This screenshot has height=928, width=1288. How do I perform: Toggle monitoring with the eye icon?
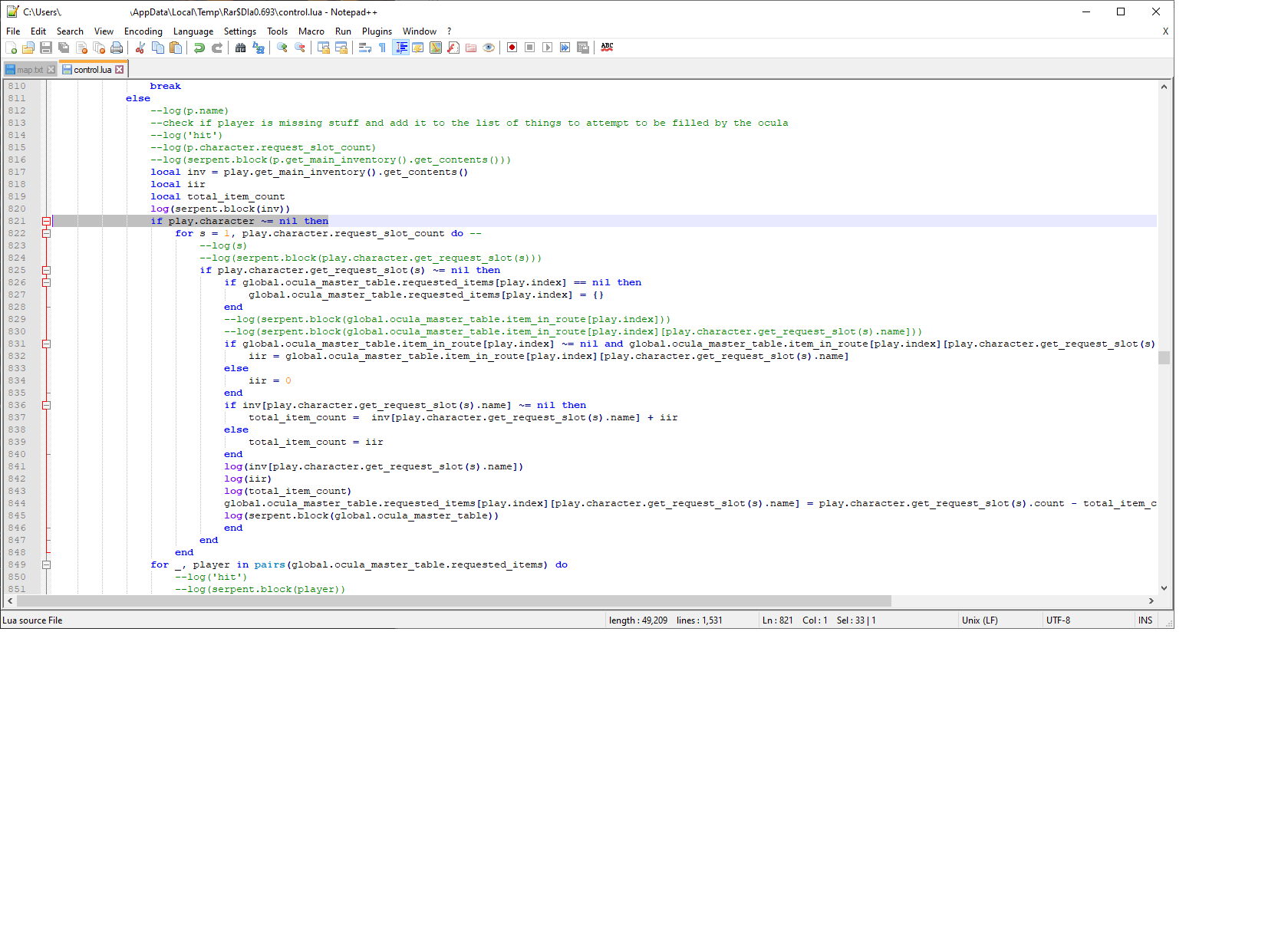click(x=489, y=48)
